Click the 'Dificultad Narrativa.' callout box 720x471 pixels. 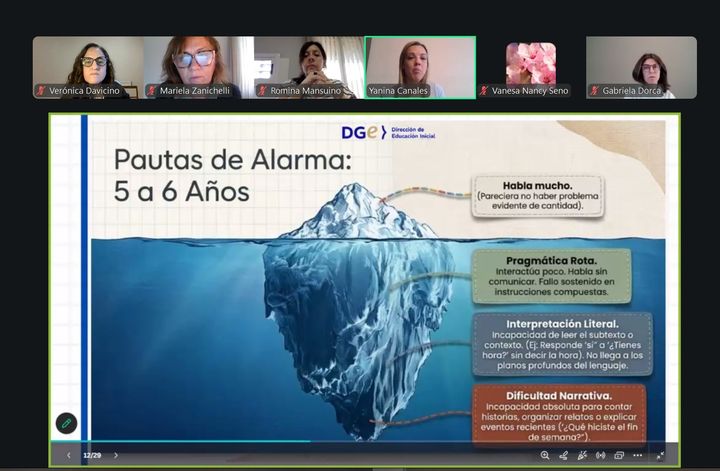pos(559,415)
